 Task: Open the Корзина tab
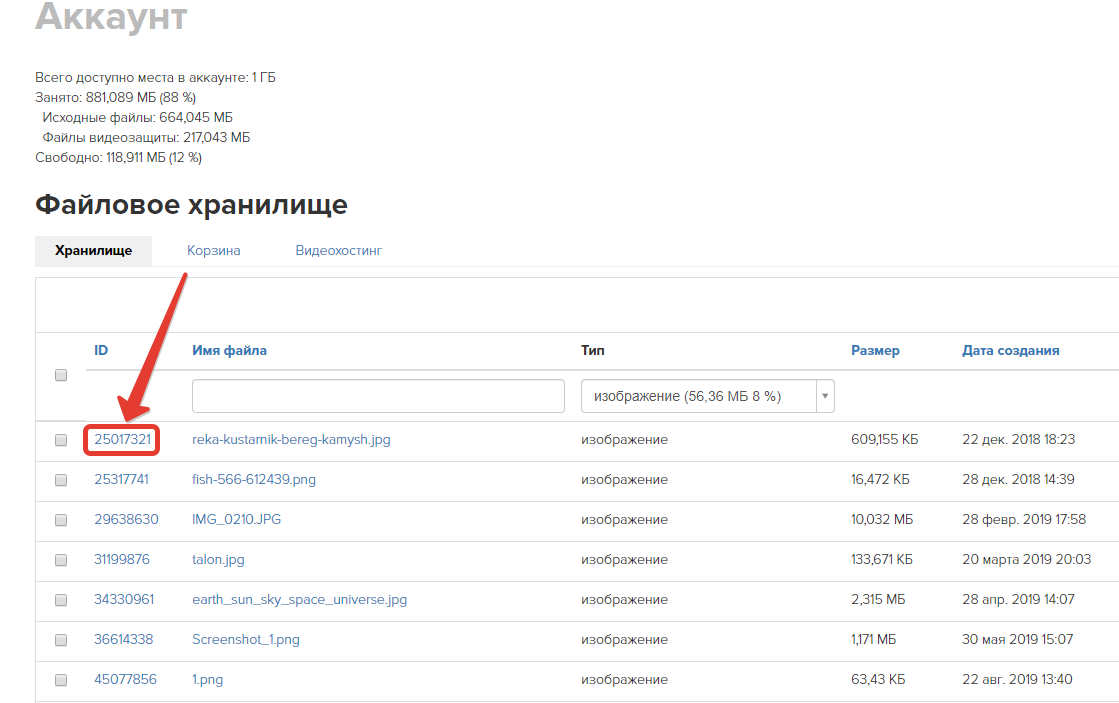[x=213, y=250]
